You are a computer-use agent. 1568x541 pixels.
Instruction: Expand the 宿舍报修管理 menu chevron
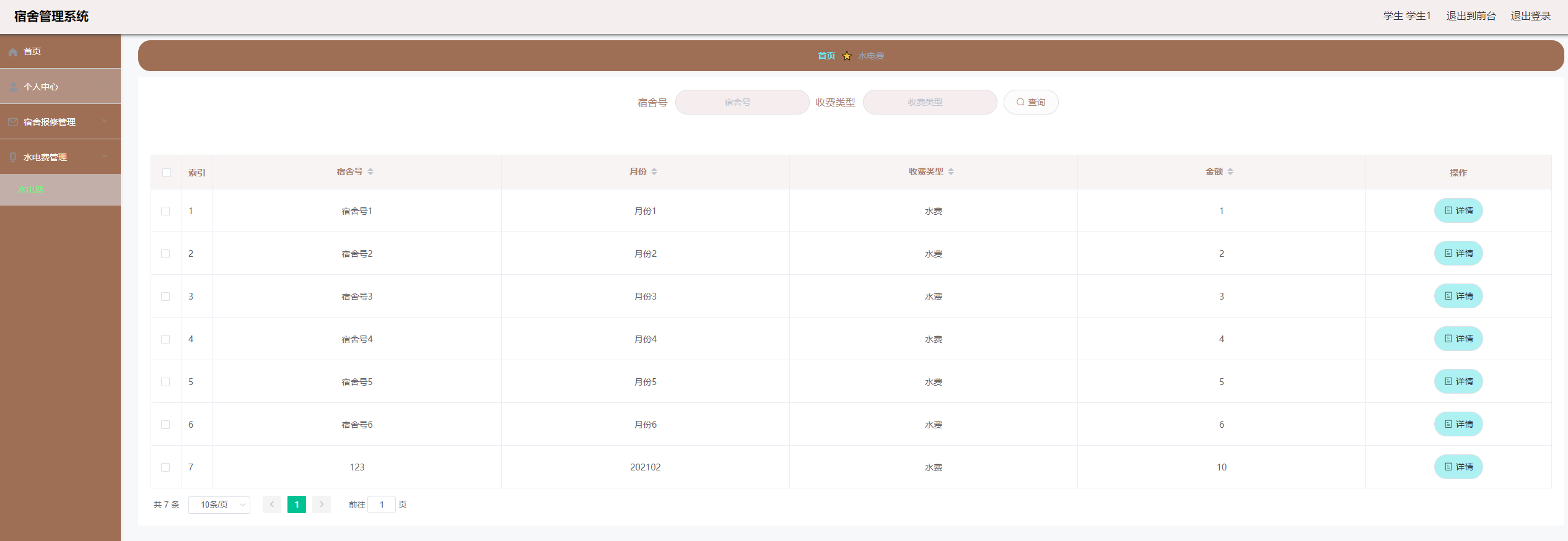105,122
